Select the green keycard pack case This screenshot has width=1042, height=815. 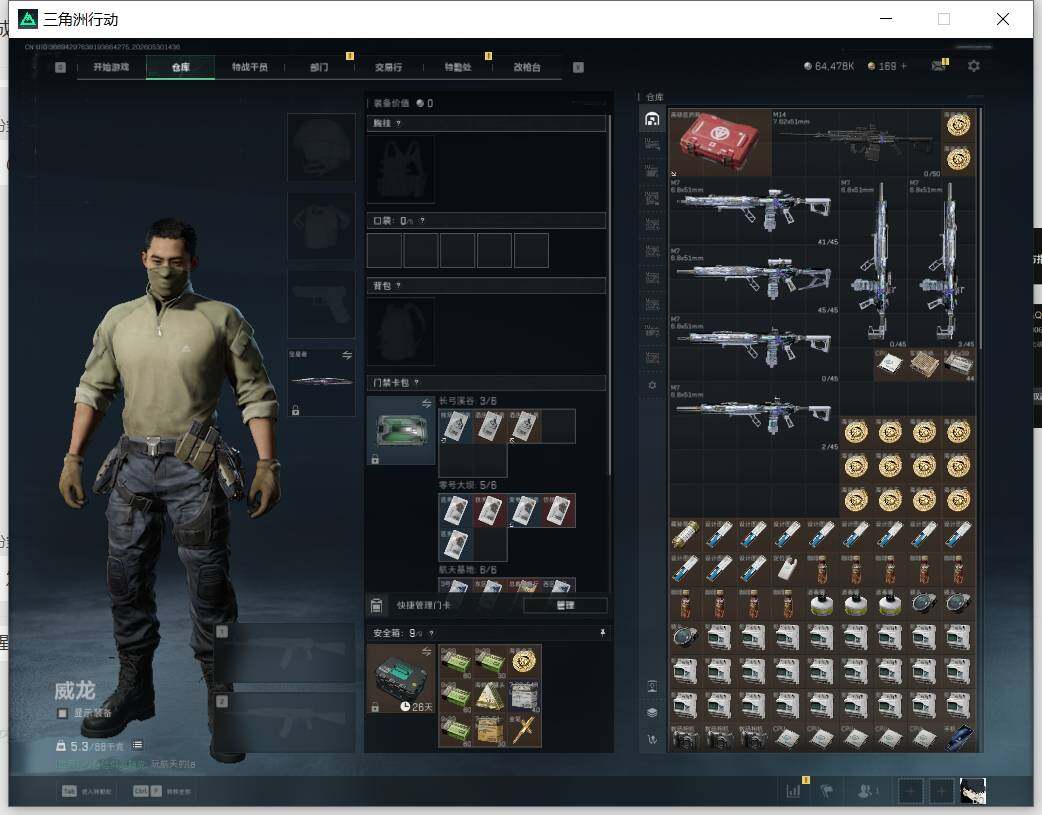[401, 430]
